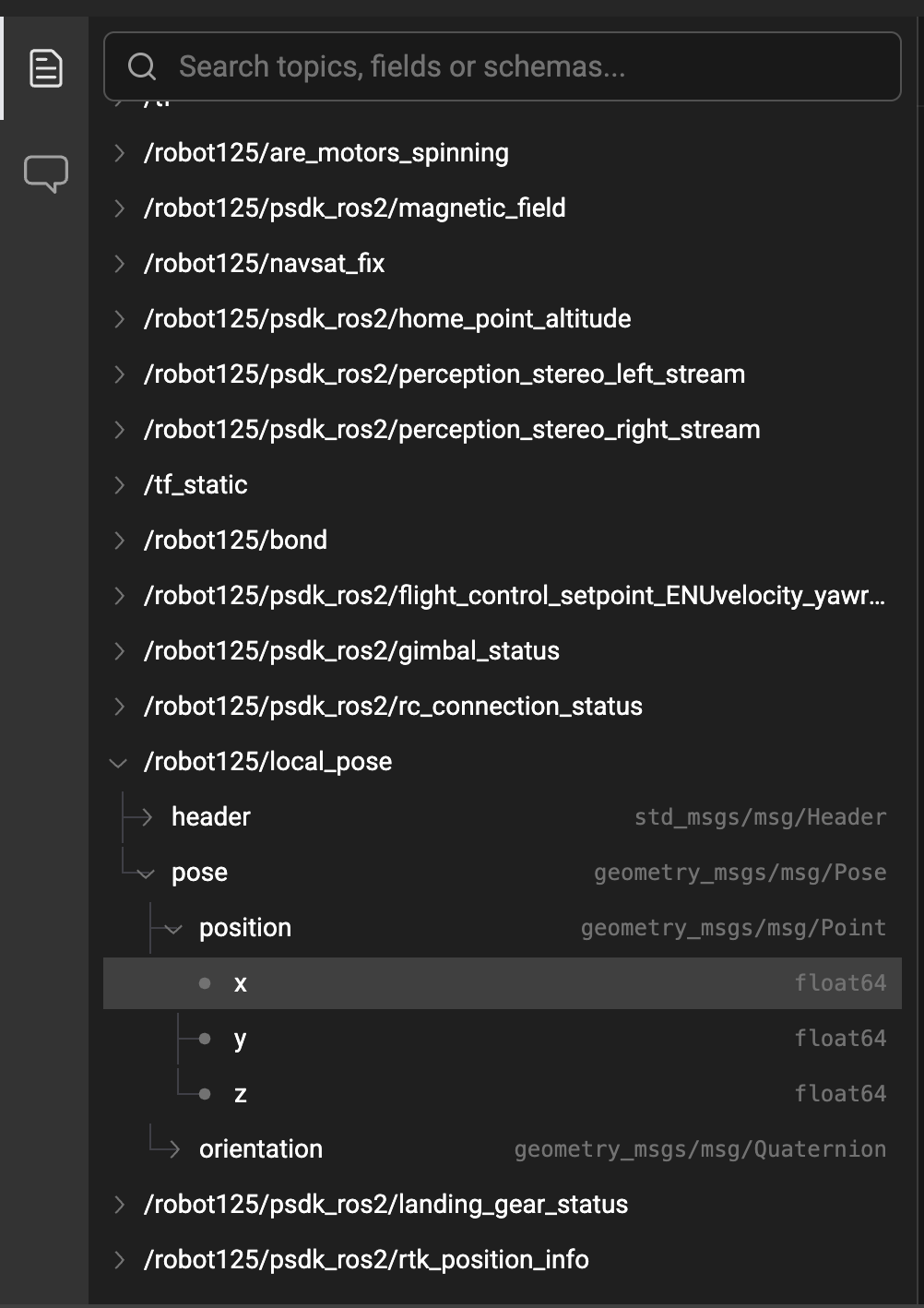The image size is (924, 1308).
Task: Expand the /robot125/navsat_fix topic
Action: tap(119, 264)
